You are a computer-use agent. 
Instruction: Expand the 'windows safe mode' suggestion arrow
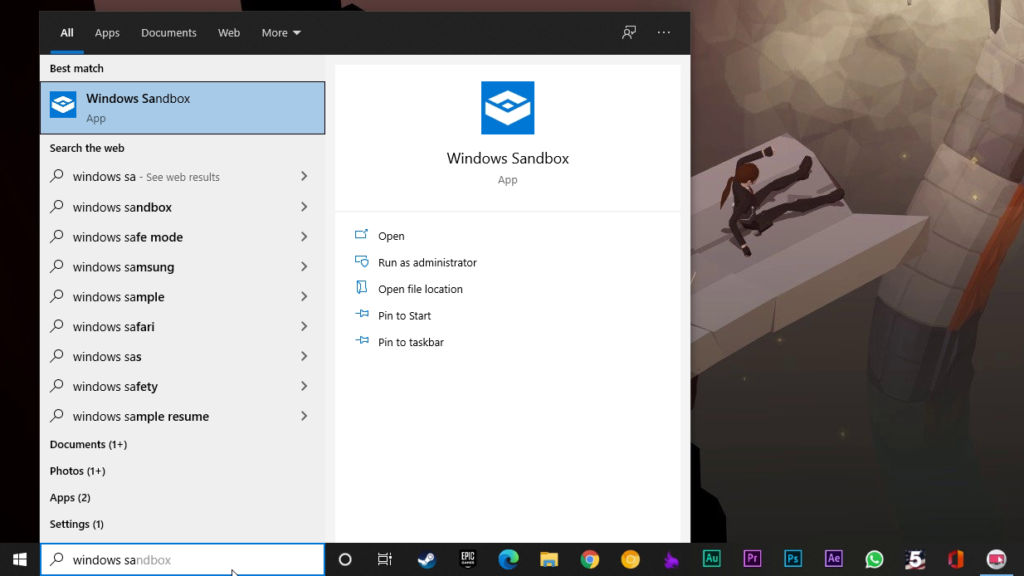tap(304, 237)
